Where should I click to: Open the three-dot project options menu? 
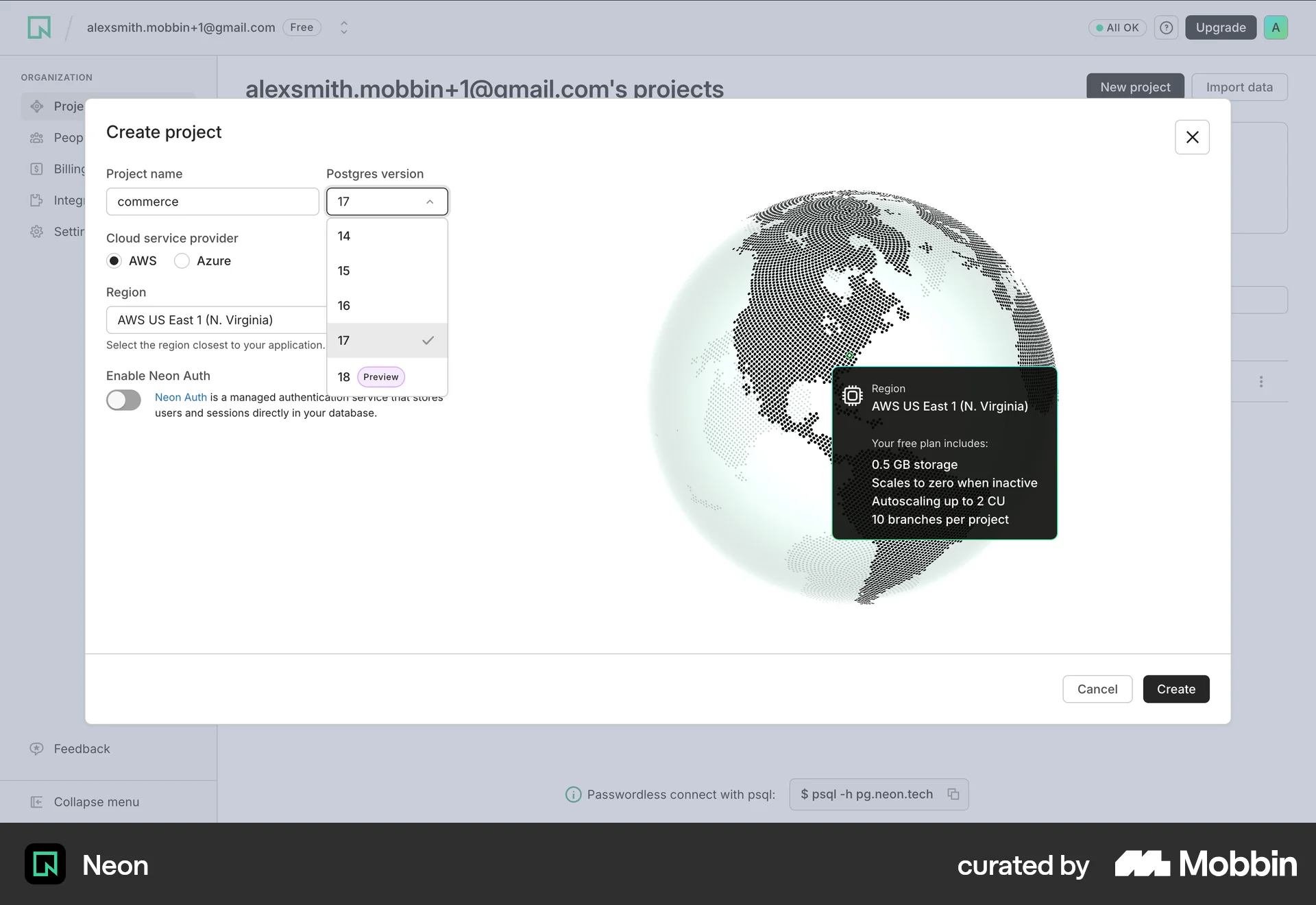(x=1261, y=382)
